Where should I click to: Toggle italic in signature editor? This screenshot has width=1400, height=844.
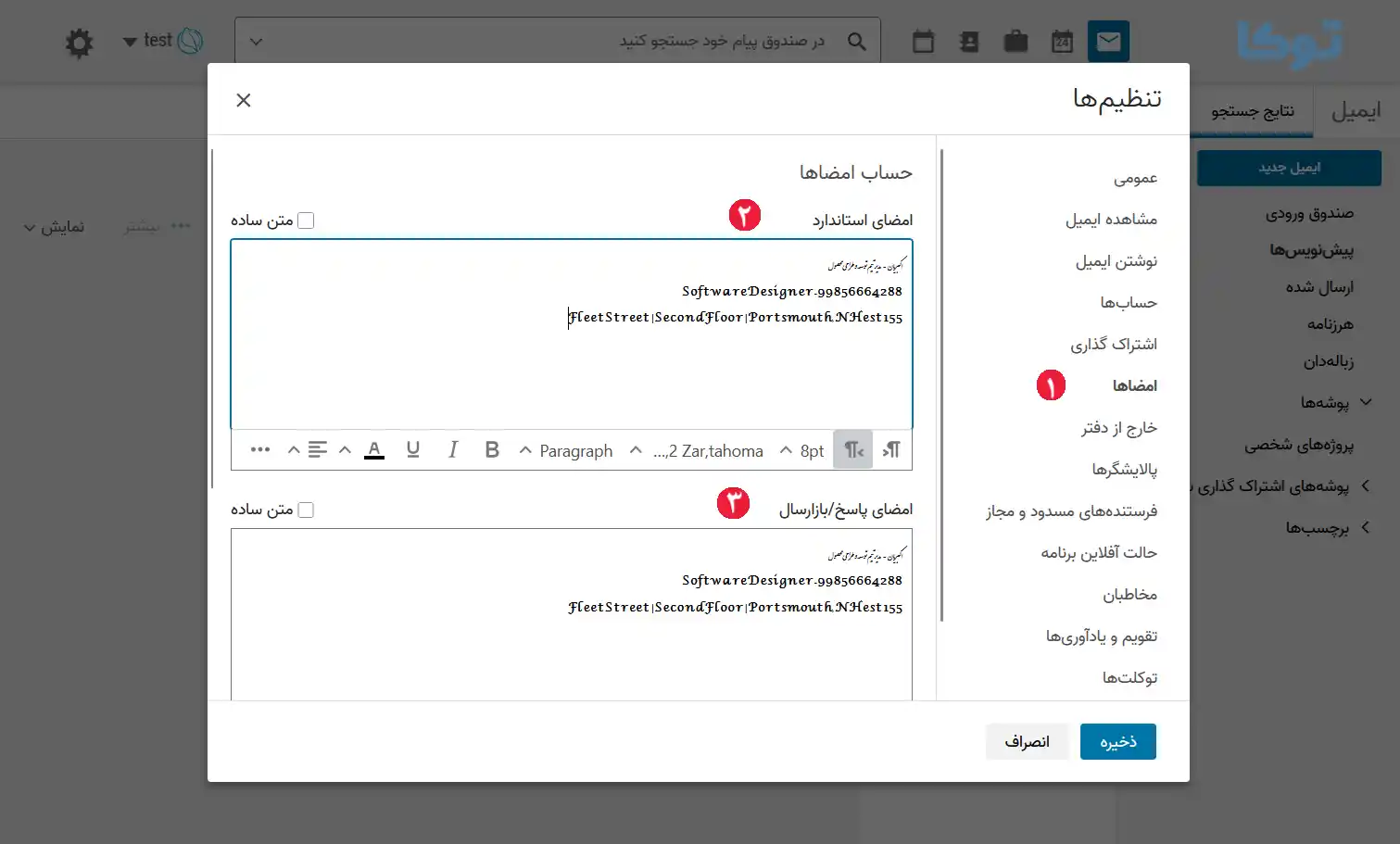(x=452, y=449)
